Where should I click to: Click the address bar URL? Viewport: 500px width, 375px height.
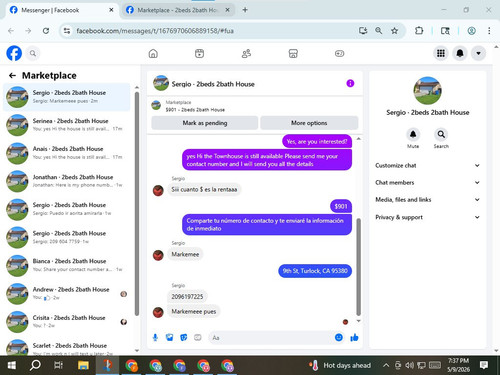[x=155, y=31]
